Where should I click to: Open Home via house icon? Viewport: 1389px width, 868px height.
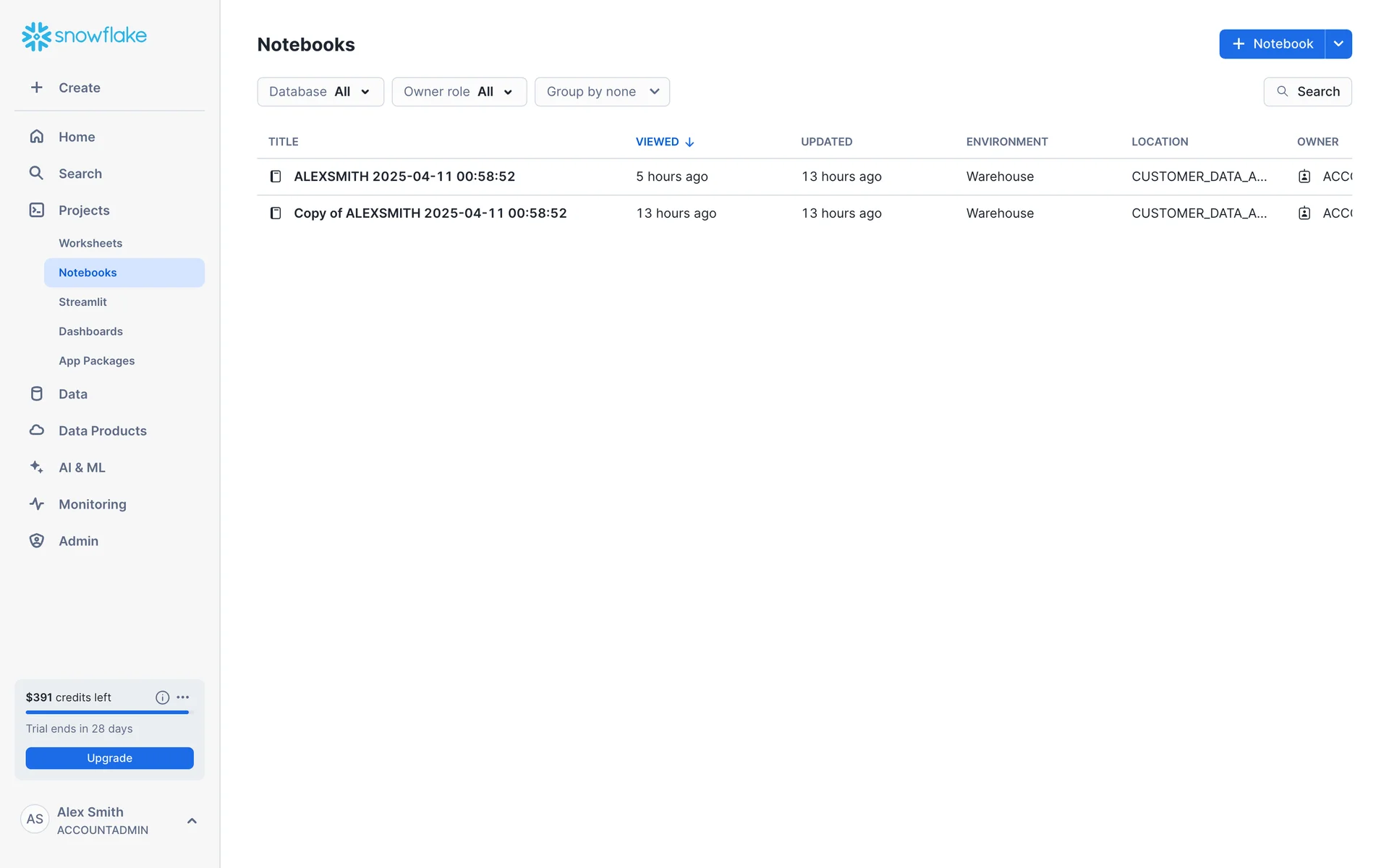point(36,137)
